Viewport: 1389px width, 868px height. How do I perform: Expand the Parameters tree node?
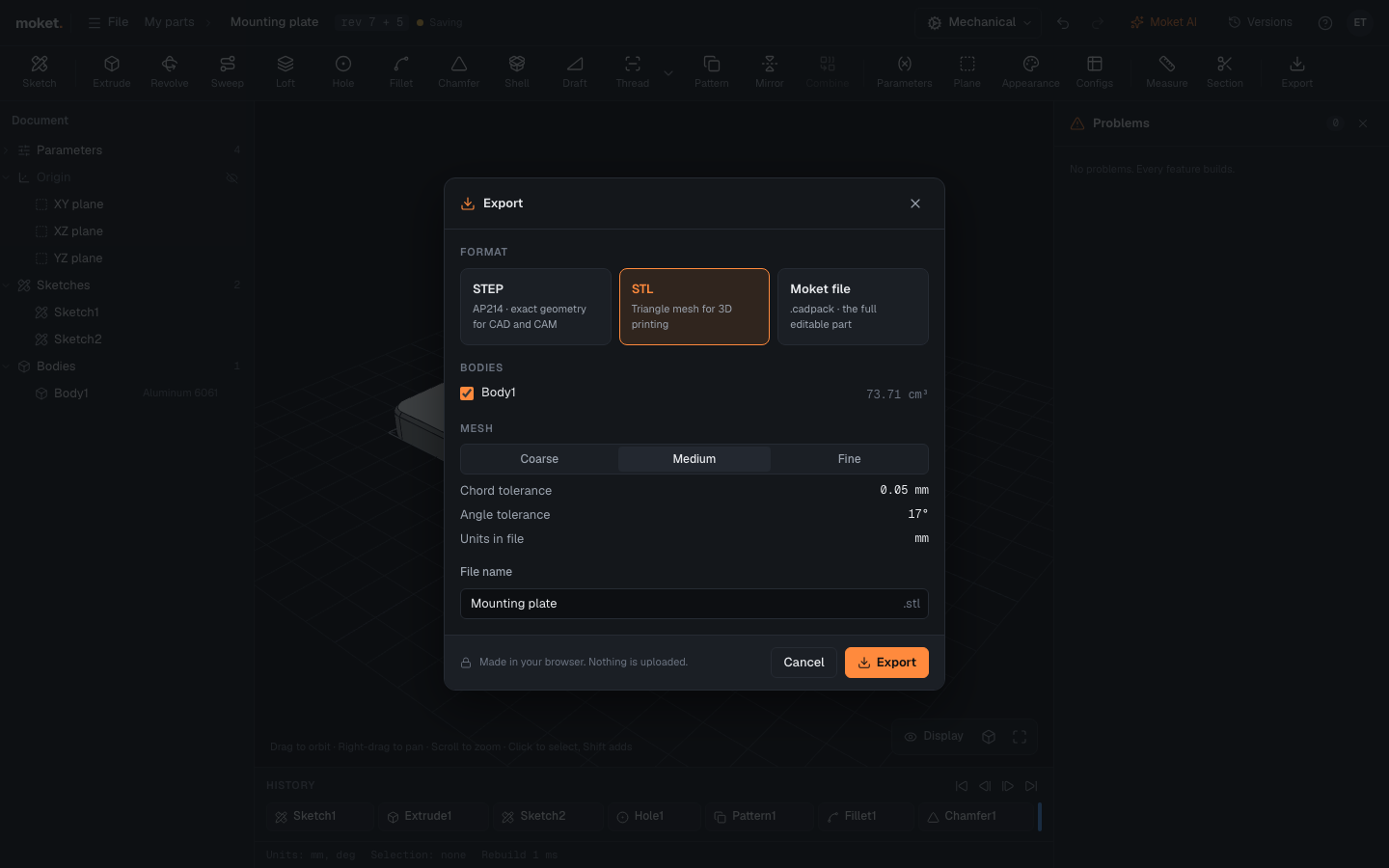click(7, 150)
